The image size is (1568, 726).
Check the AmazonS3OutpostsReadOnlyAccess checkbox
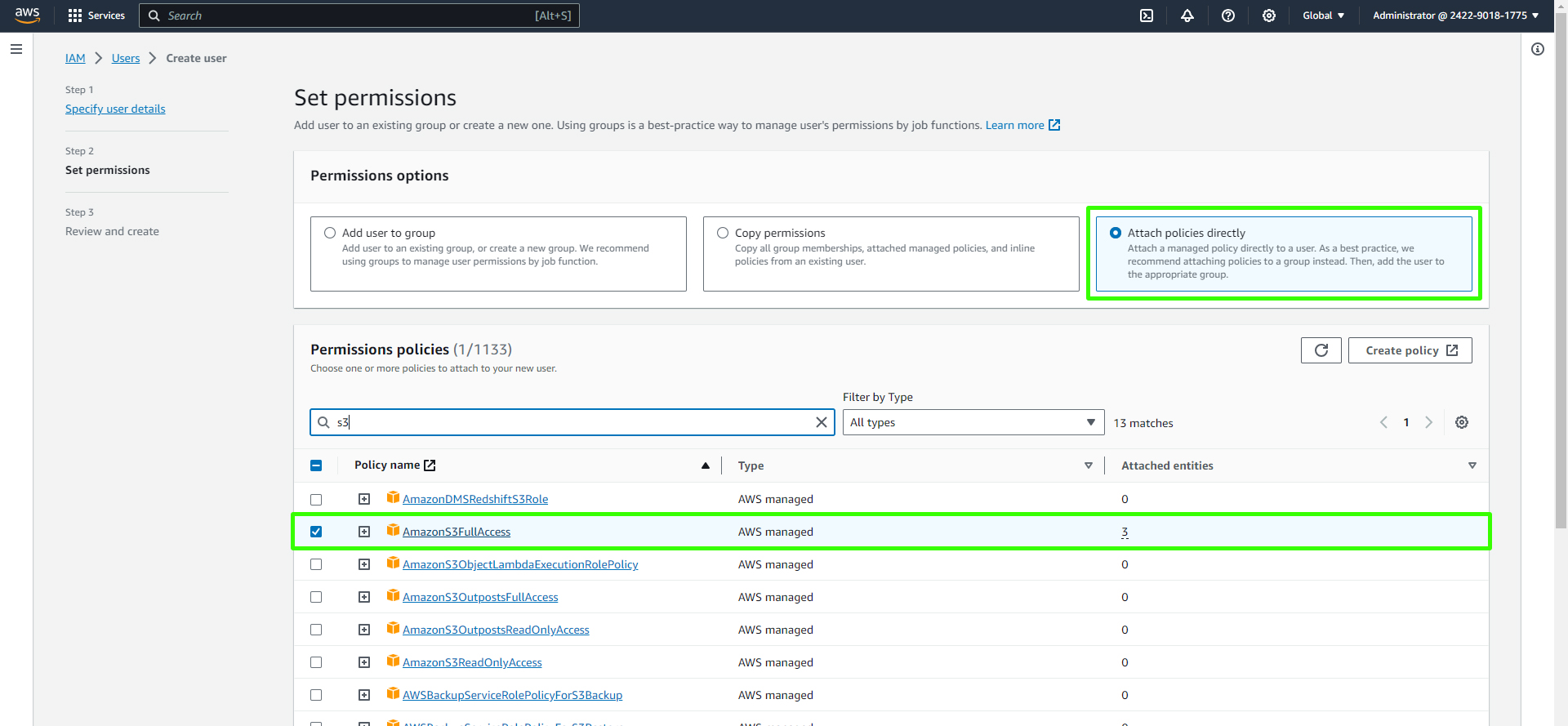tap(316, 630)
